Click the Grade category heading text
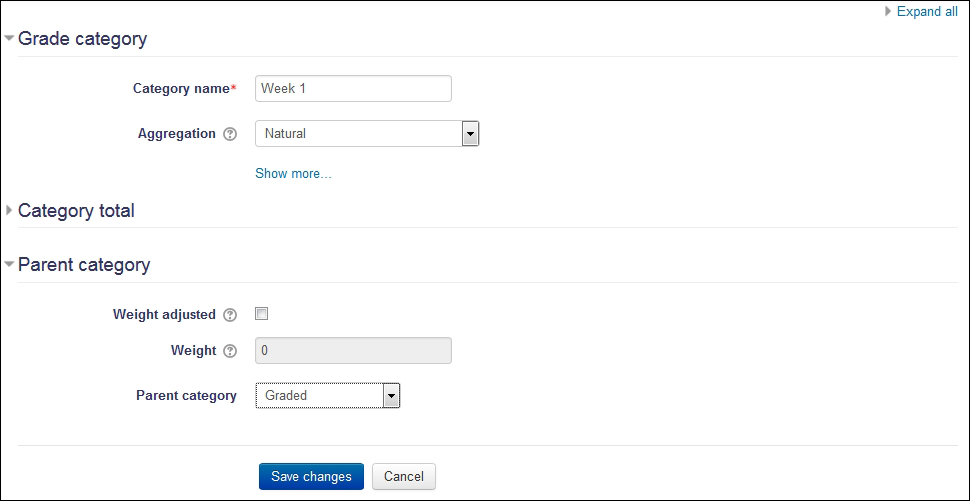This screenshot has width=970, height=501. (82, 39)
